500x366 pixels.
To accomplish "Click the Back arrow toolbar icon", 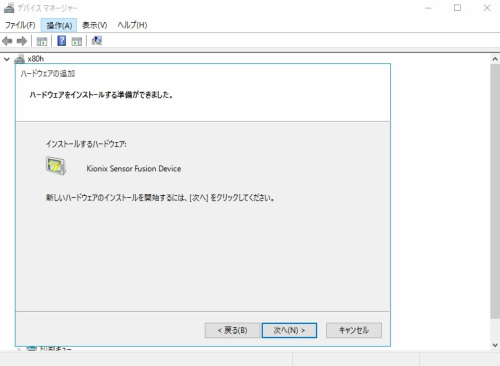I will [x=7, y=41].
